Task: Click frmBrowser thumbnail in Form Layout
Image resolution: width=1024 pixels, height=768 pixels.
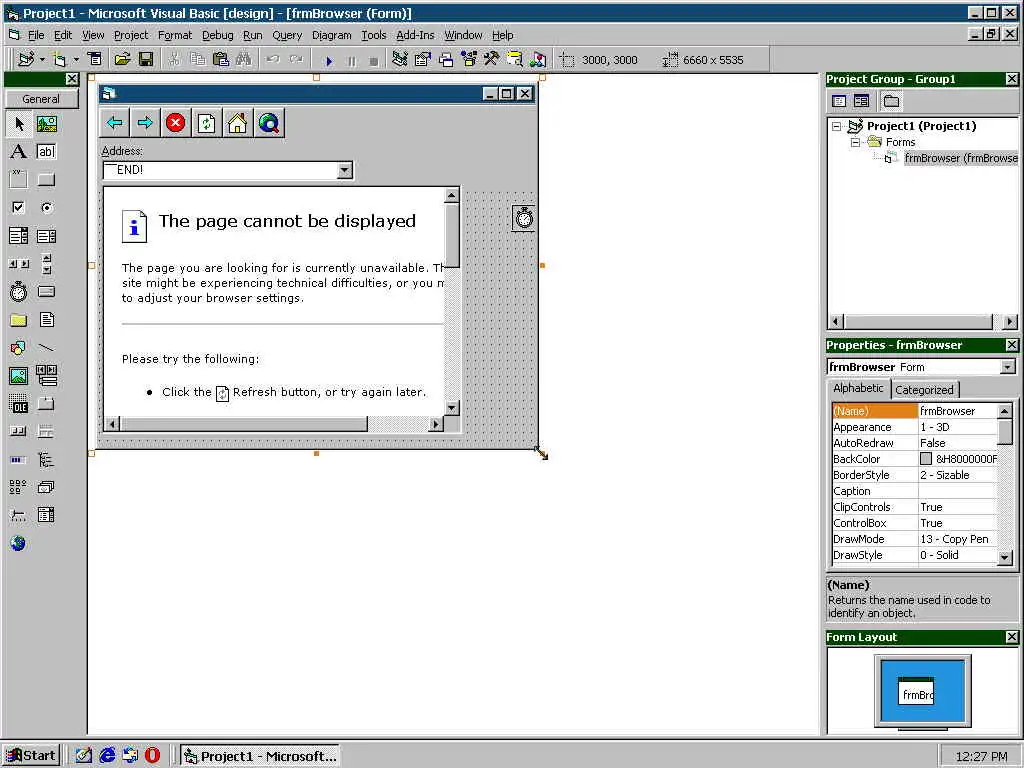Action: coord(917,691)
